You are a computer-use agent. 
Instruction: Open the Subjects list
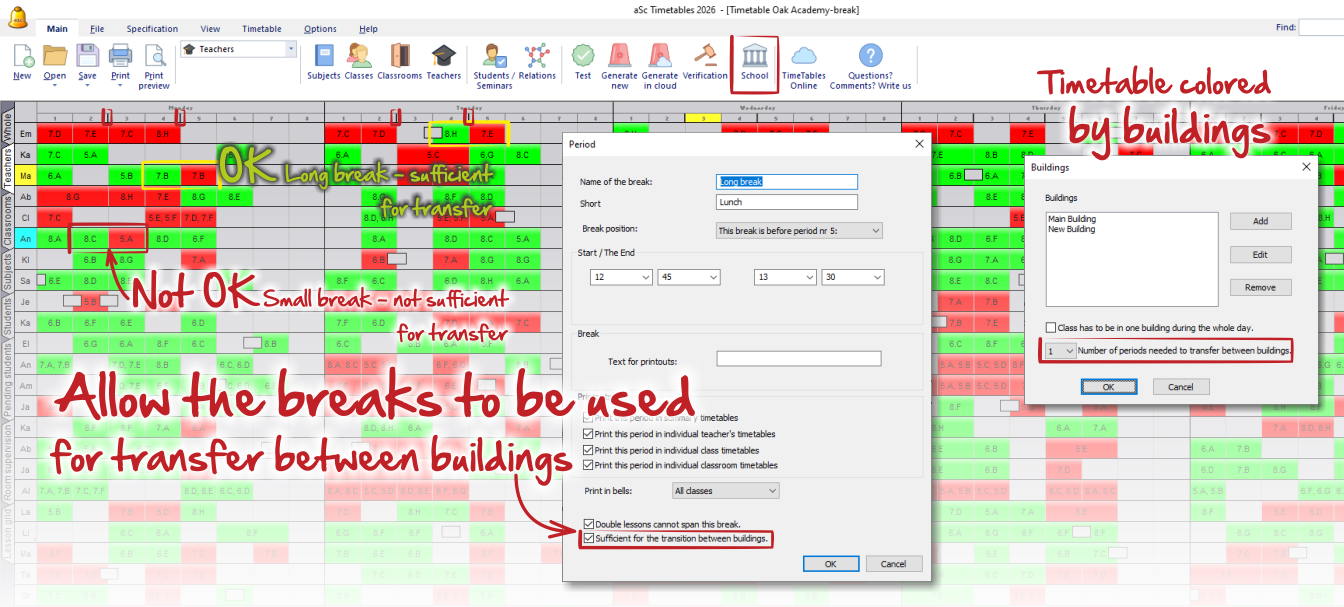coord(324,61)
